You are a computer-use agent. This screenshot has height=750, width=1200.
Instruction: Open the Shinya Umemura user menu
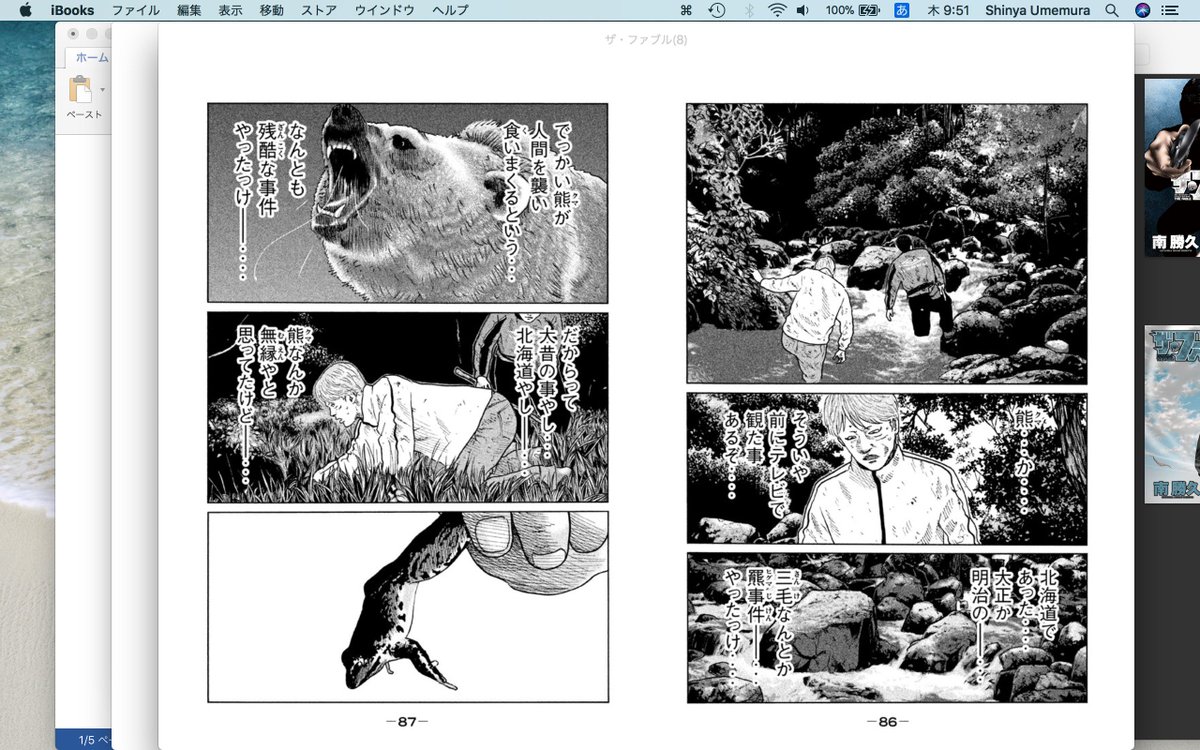point(1039,10)
